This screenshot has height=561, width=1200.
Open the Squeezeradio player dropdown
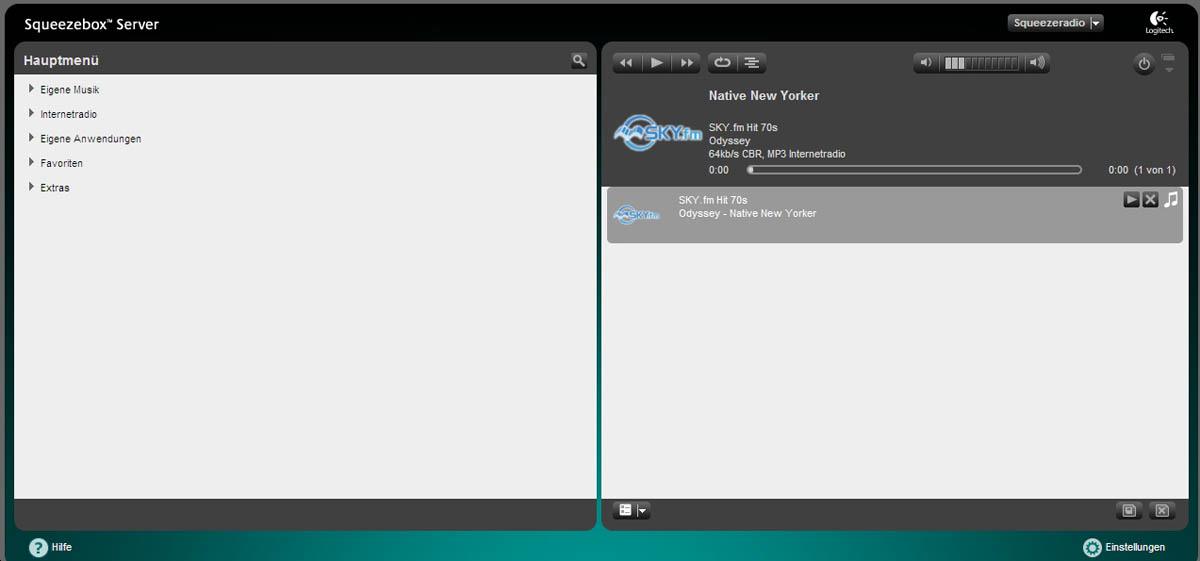click(1055, 23)
